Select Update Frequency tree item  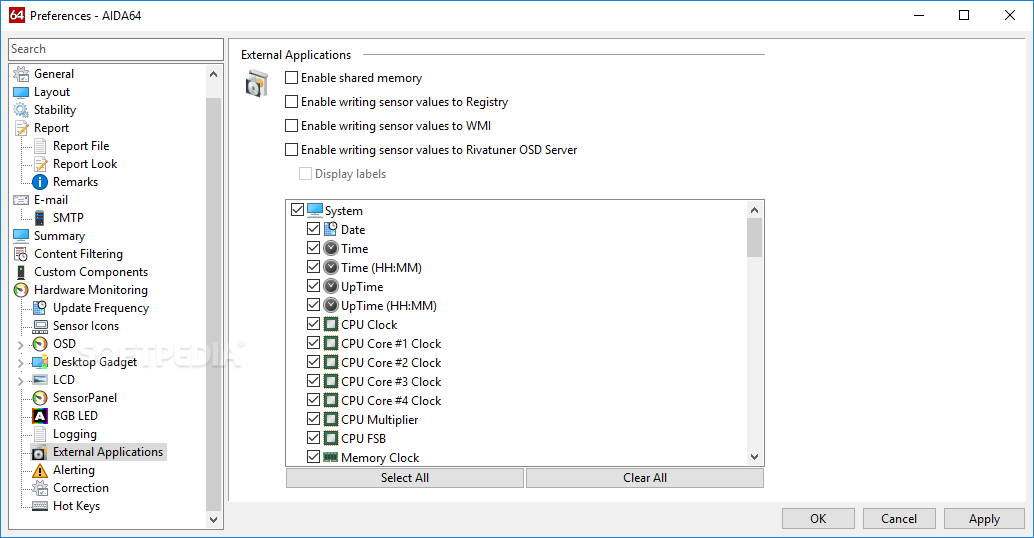101,308
